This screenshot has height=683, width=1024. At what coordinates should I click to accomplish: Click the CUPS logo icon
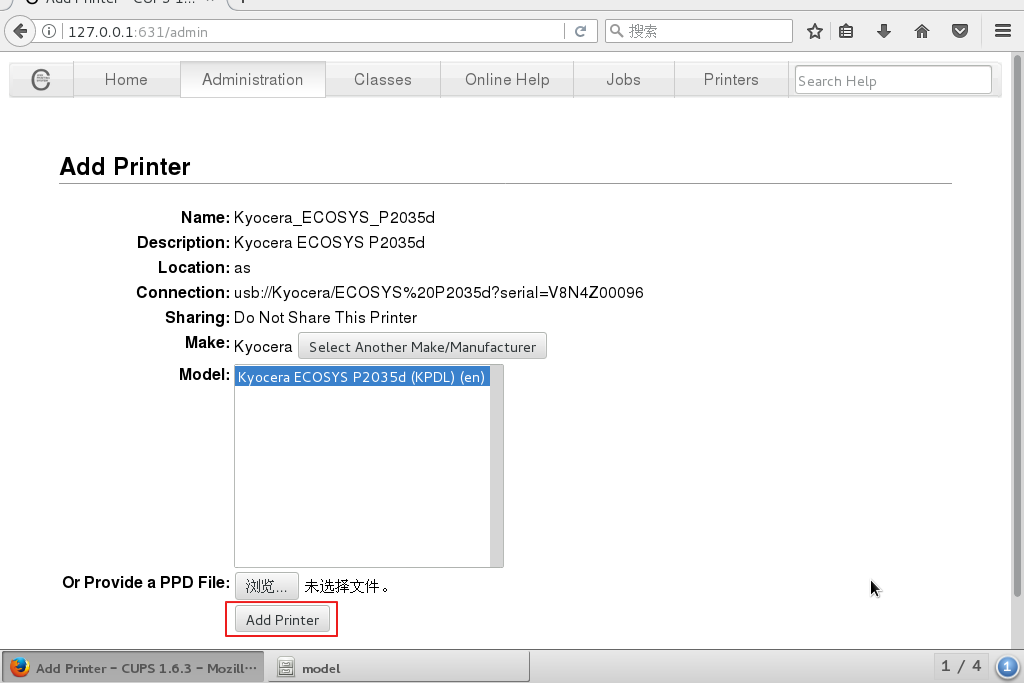tap(41, 80)
